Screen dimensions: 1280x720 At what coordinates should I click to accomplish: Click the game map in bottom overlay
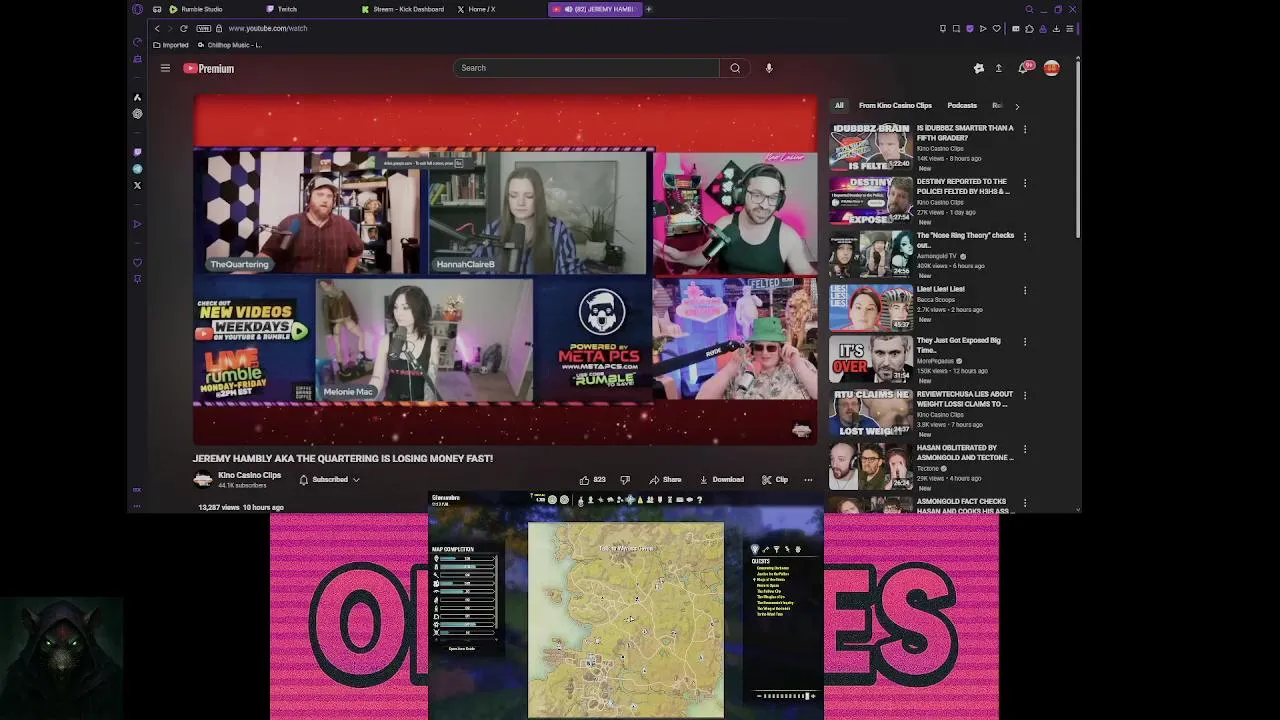click(626, 620)
